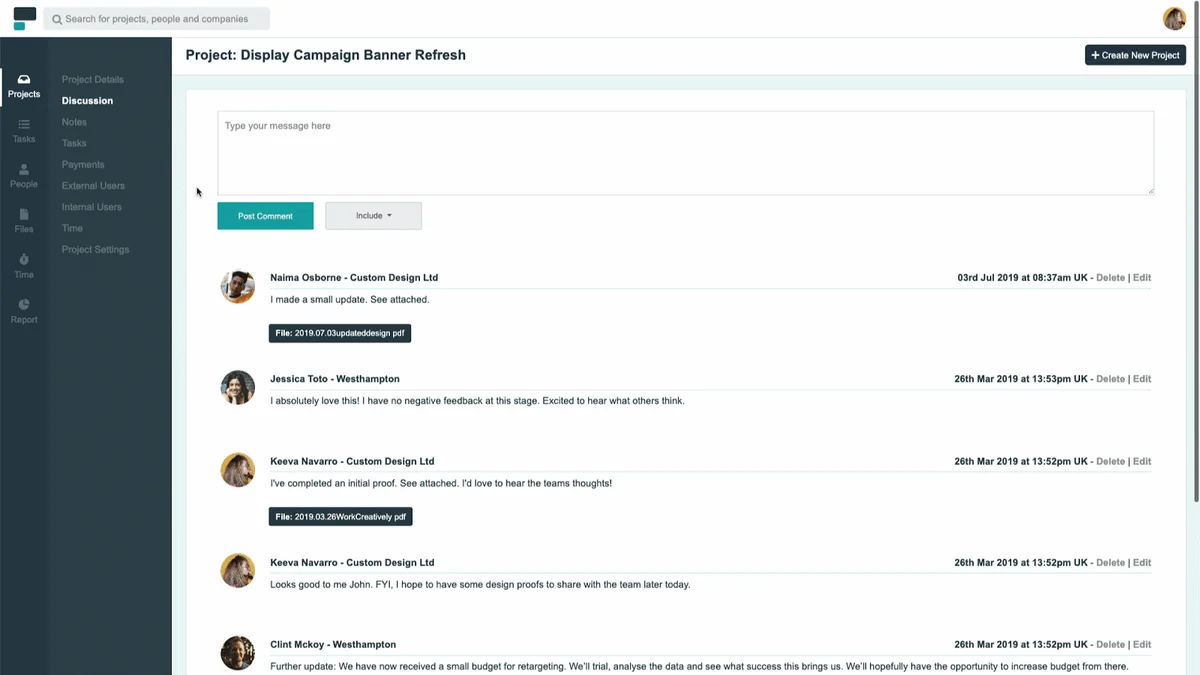
Task: Select Project Details in project menu
Action: tap(92, 79)
